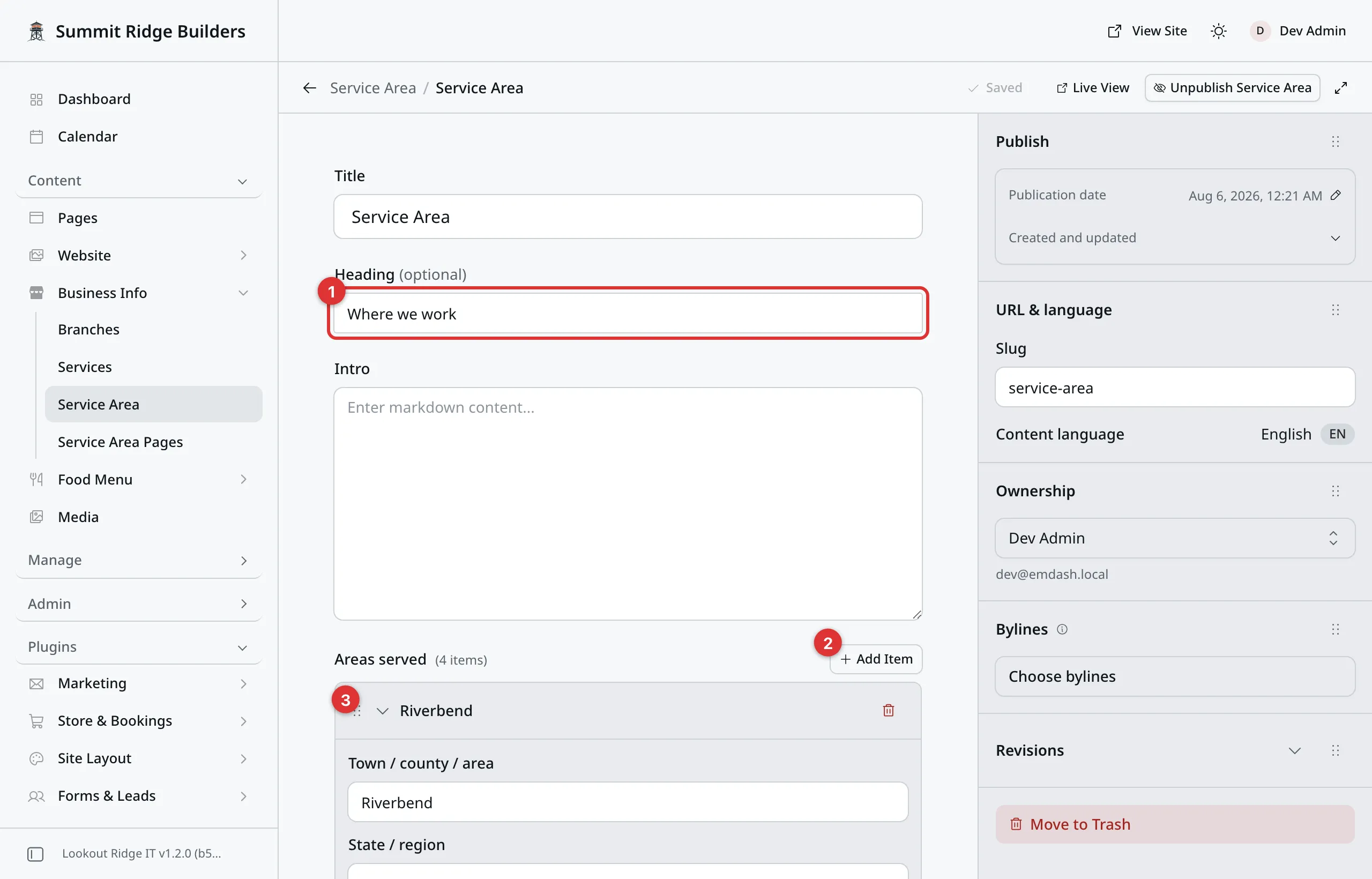This screenshot has width=1372, height=879.
Task: Click the Choose bylines field
Action: click(1175, 676)
